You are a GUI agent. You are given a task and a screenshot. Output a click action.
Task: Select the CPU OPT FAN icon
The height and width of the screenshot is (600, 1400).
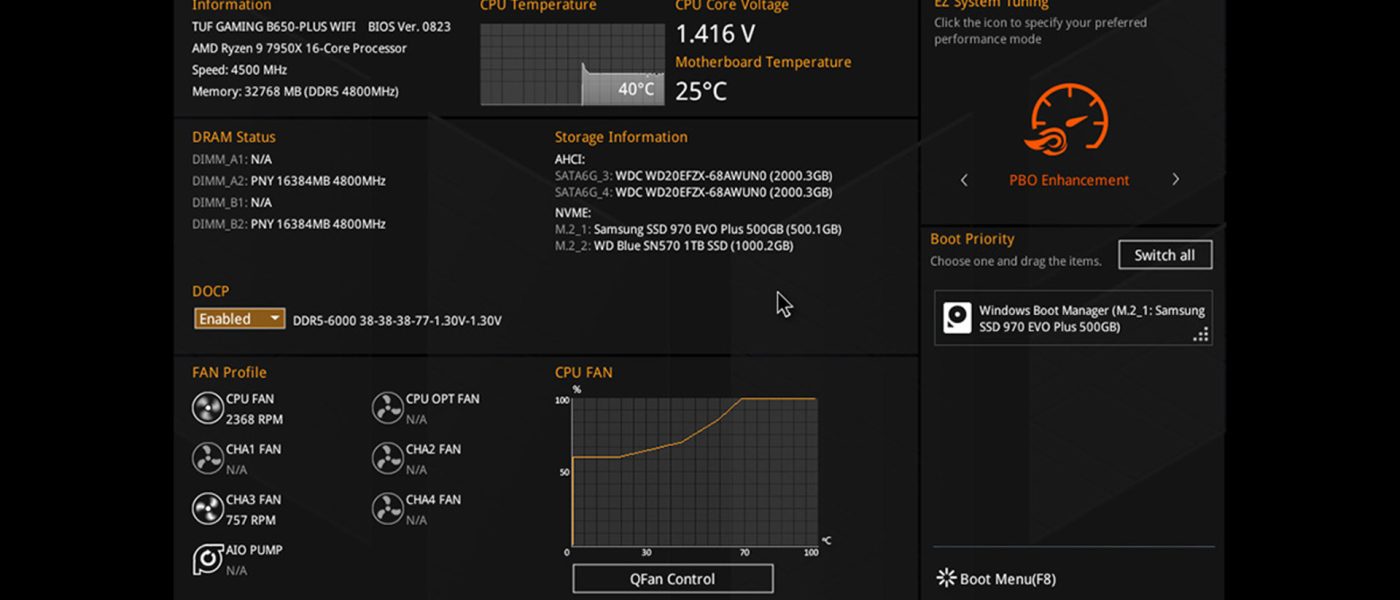(x=388, y=408)
